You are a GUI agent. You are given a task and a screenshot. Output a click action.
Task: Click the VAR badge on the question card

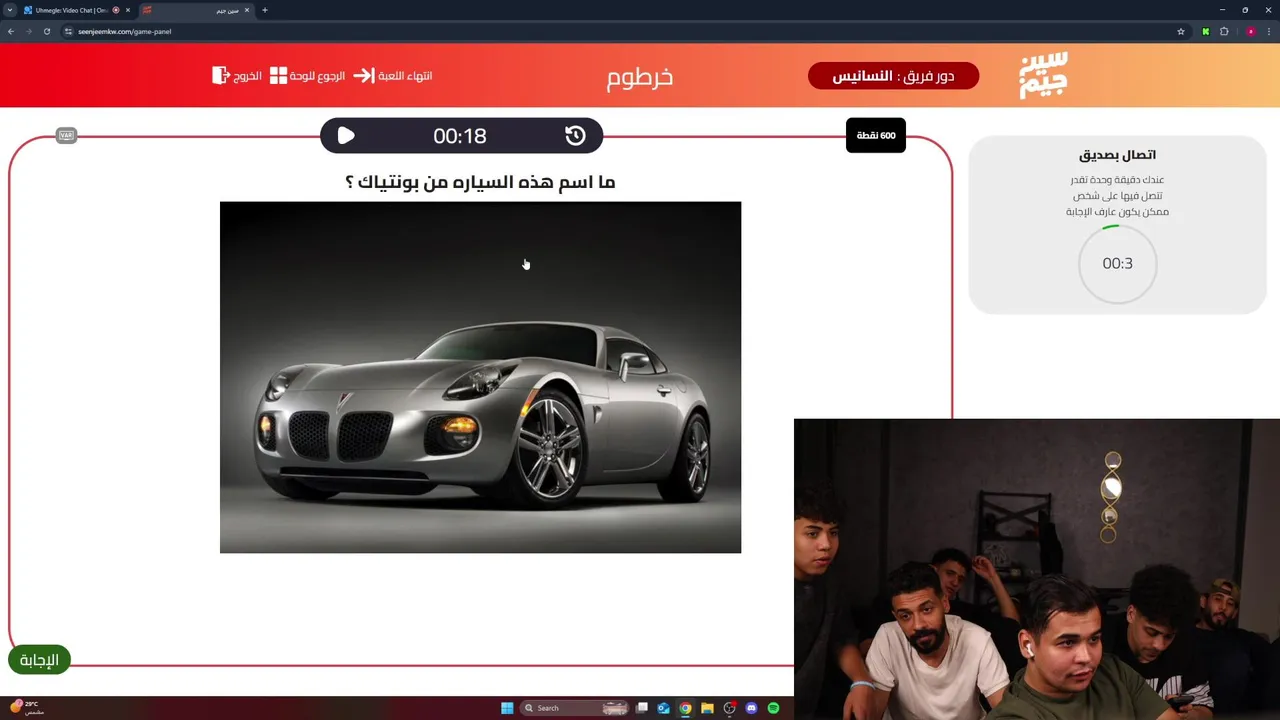[66, 135]
